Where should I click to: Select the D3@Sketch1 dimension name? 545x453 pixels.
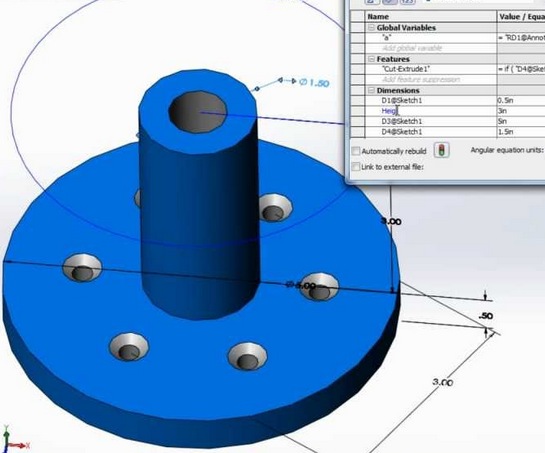point(401,121)
